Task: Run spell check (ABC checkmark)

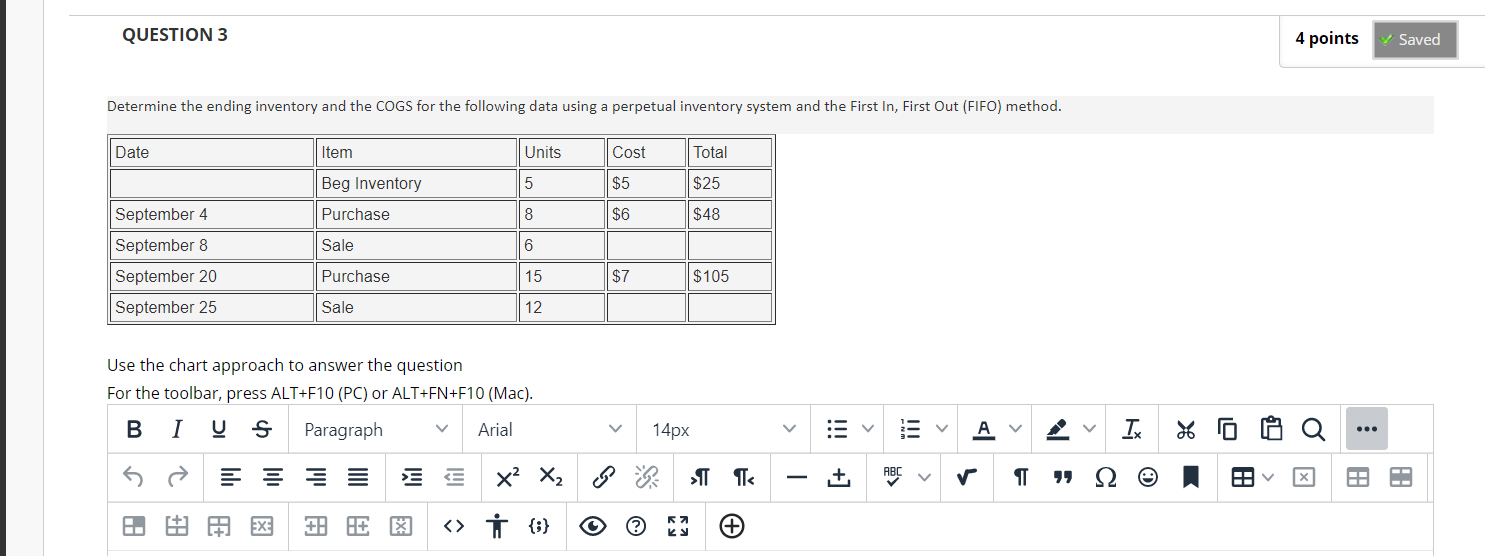Action: (893, 478)
